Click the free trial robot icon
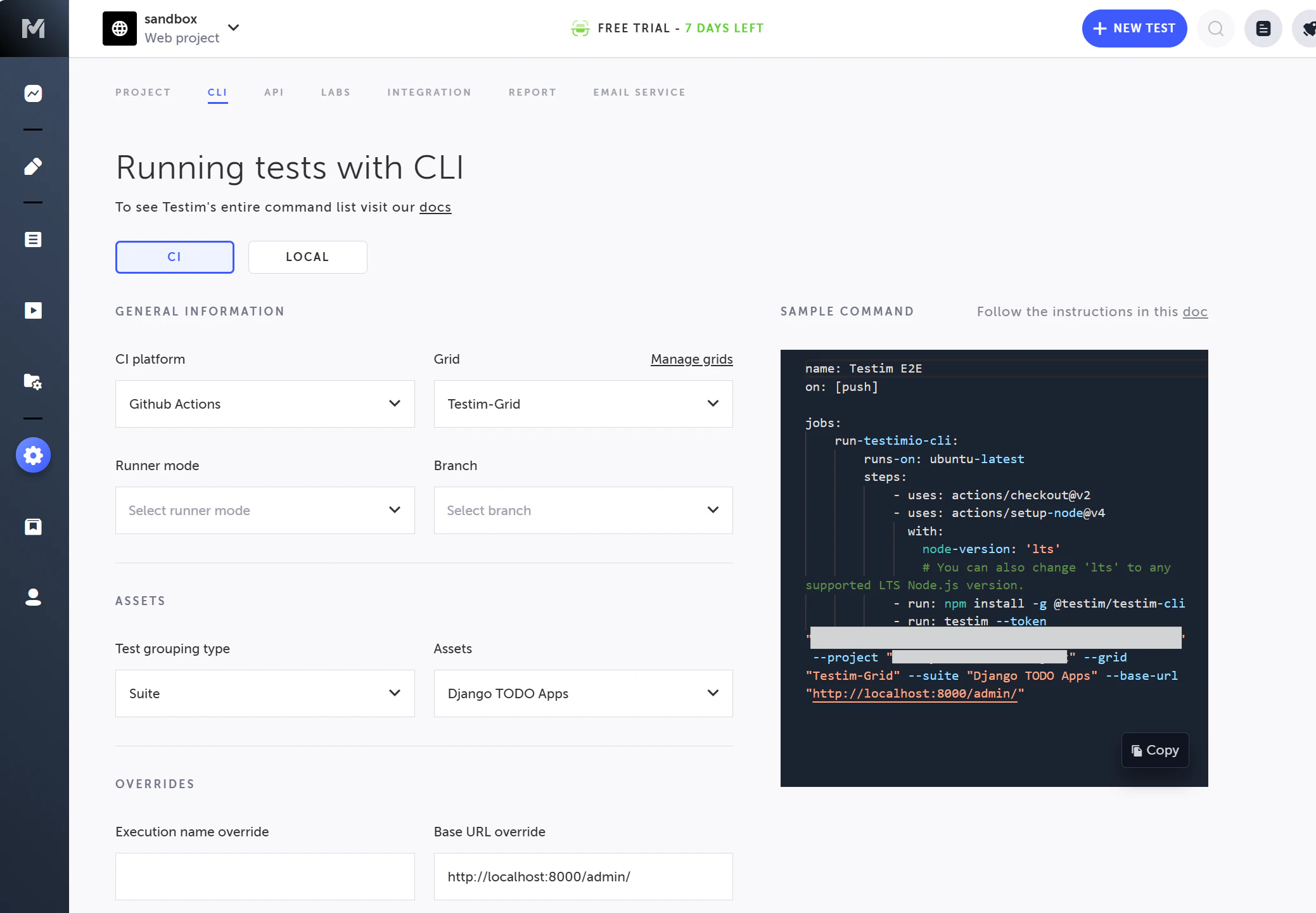The width and height of the screenshot is (1316, 913). click(x=580, y=28)
